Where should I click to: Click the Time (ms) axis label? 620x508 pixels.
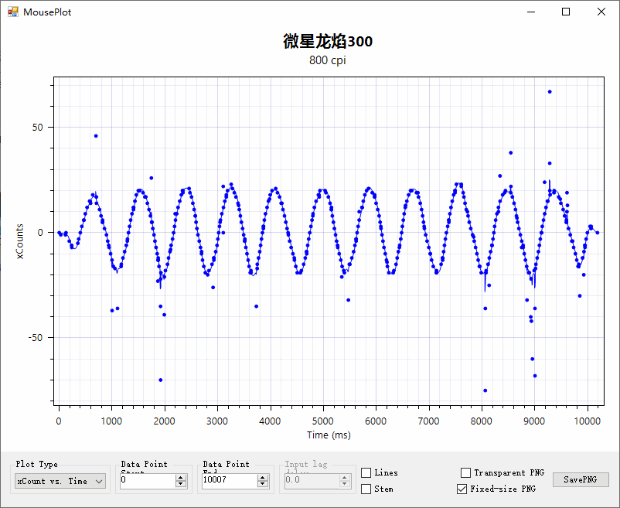(329, 435)
